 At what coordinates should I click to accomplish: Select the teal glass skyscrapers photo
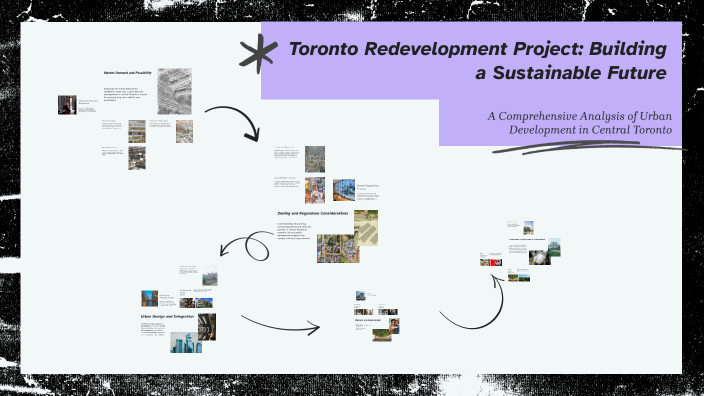tap(186, 343)
